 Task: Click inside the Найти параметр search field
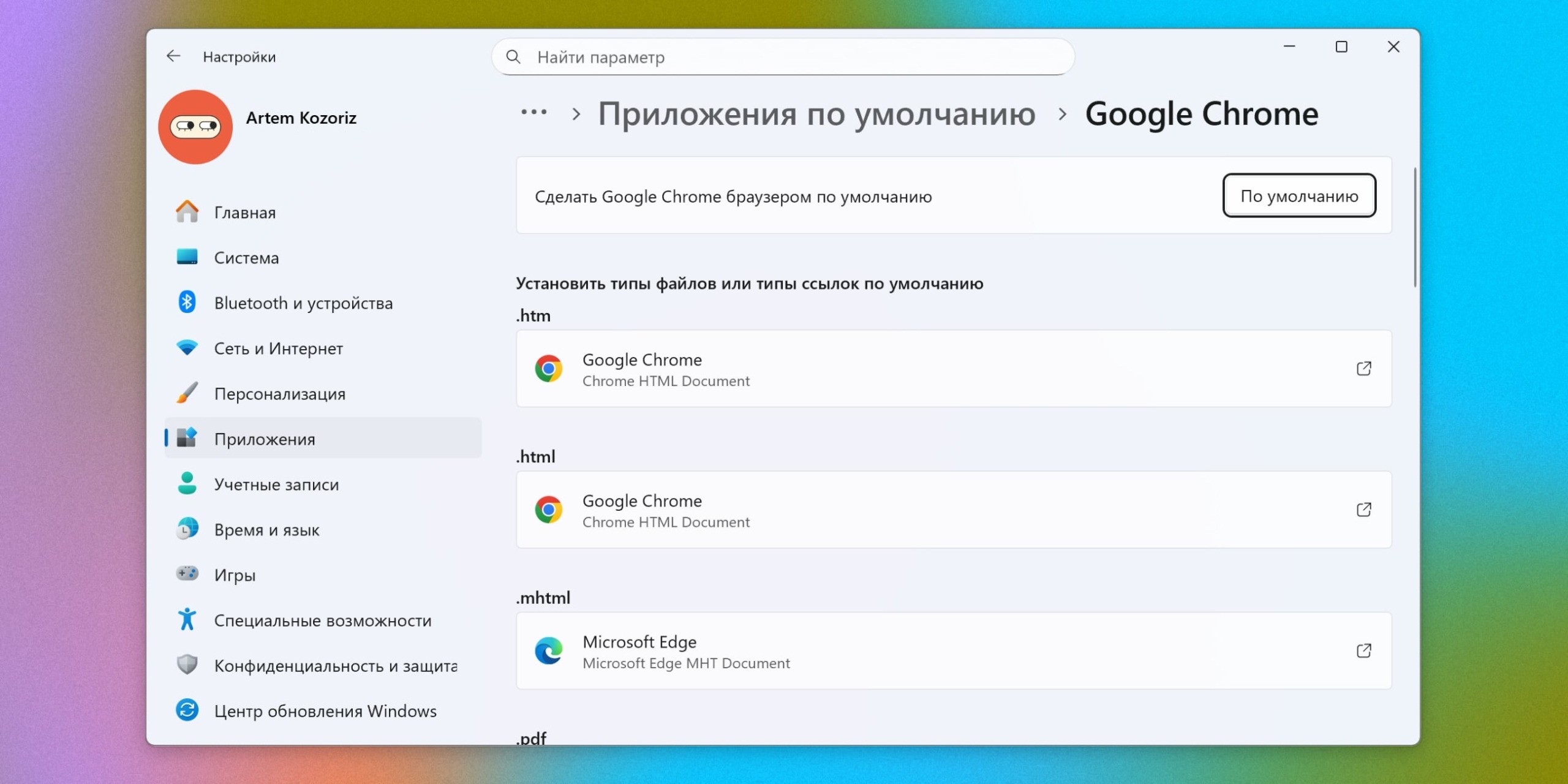[674, 56]
